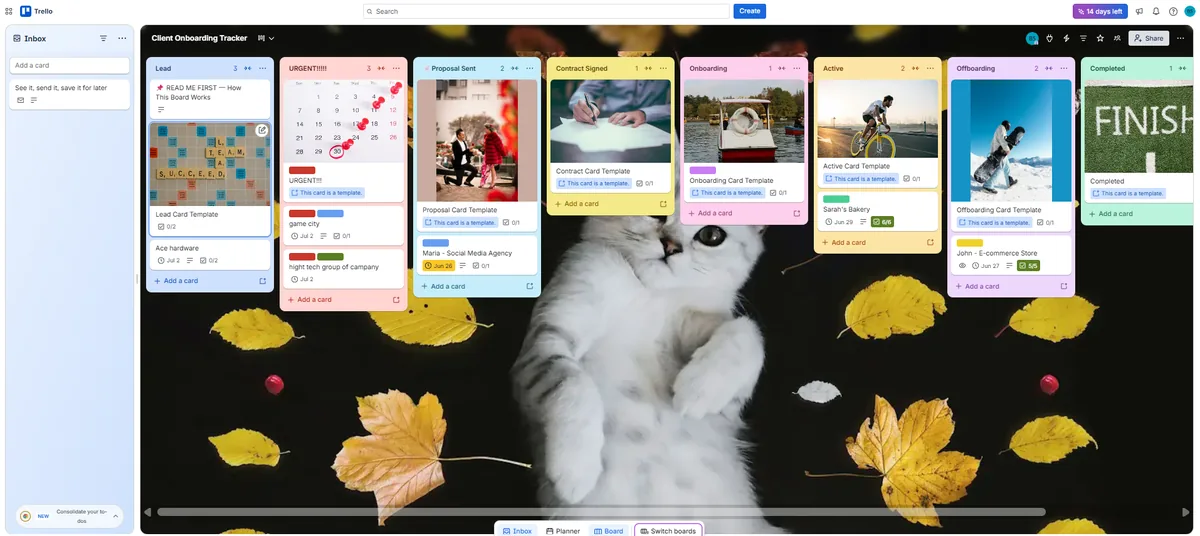Click the Inbox Add a card field
The height and width of the screenshot is (536, 1200).
[x=70, y=65]
